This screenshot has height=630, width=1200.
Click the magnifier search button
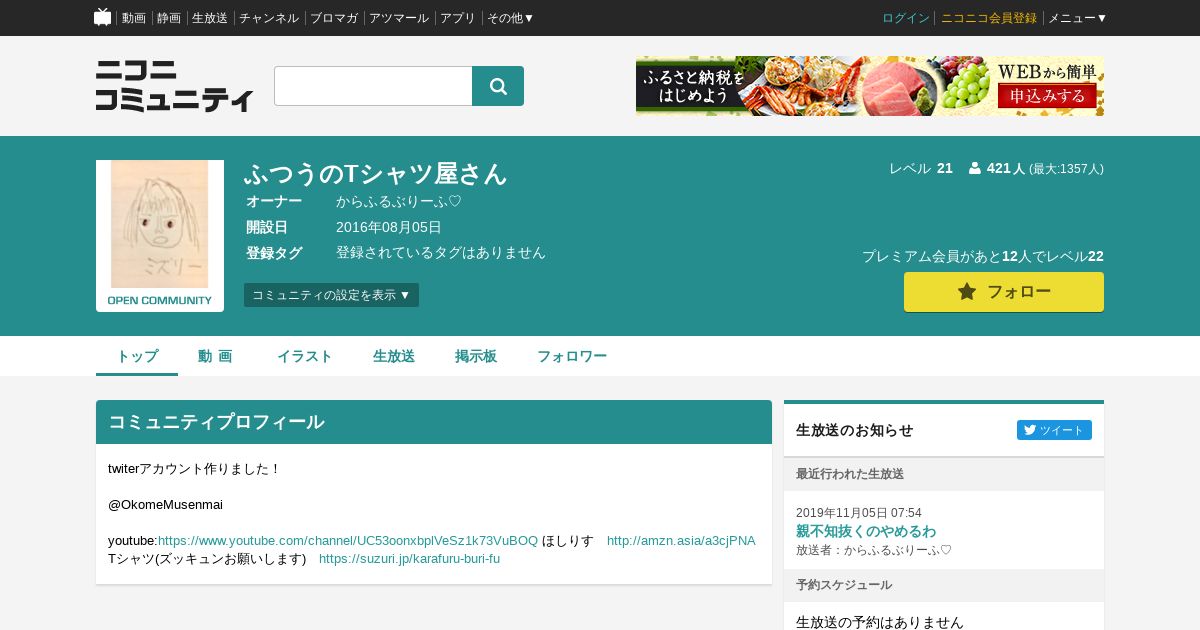[498, 86]
